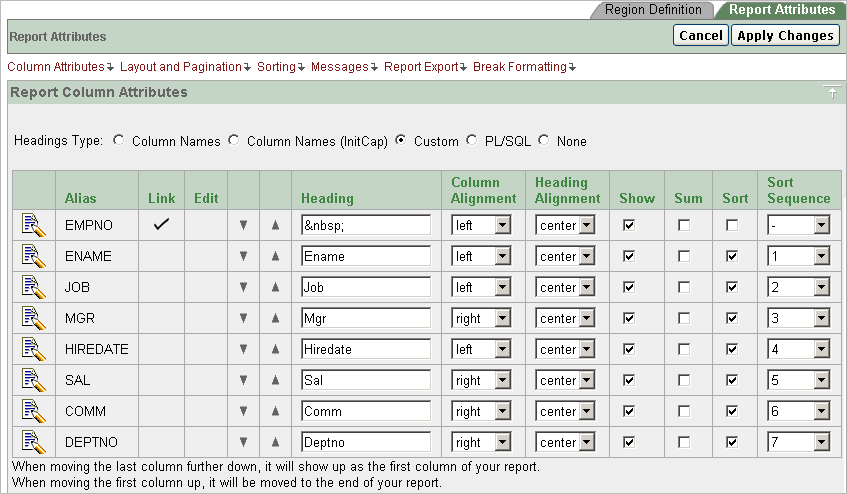This screenshot has height=494, width=847.
Task: Open the SAL column edit icon
Action: point(33,380)
